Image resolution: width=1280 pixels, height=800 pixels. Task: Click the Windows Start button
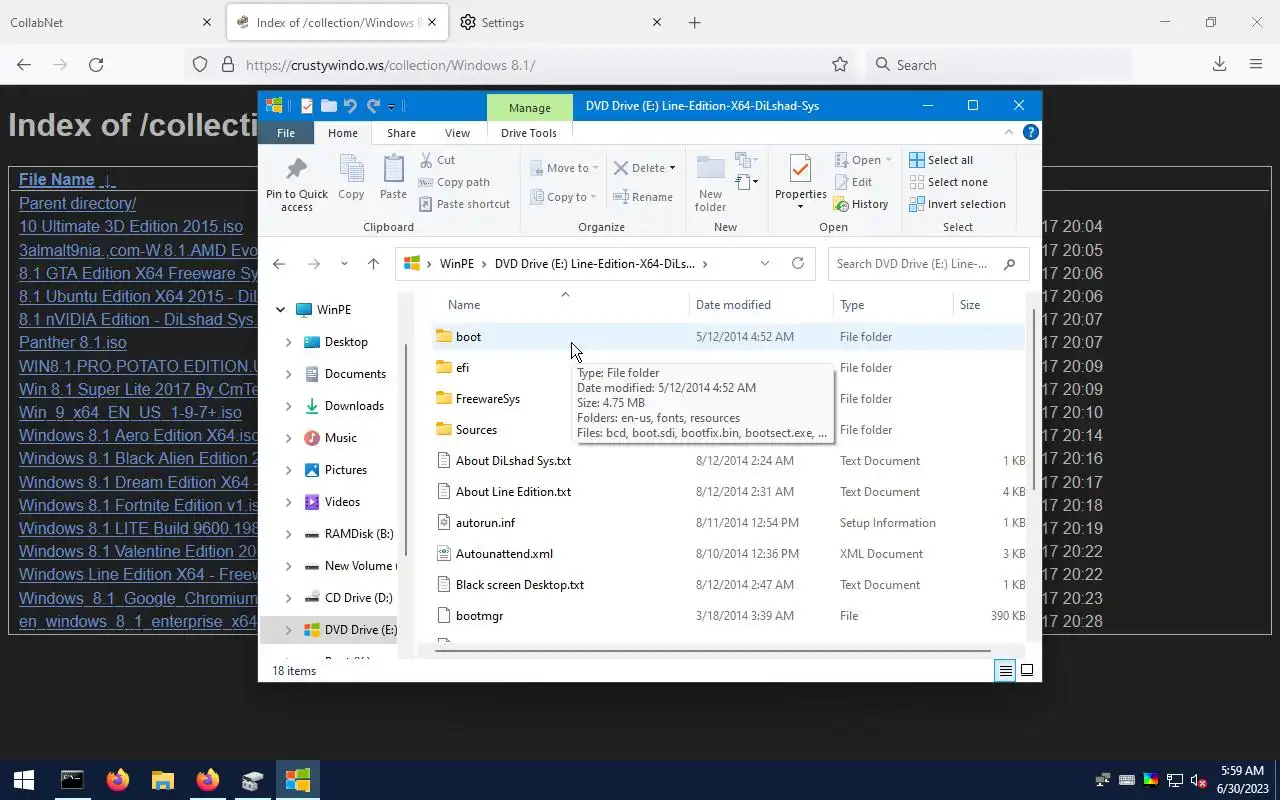(24, 780)
